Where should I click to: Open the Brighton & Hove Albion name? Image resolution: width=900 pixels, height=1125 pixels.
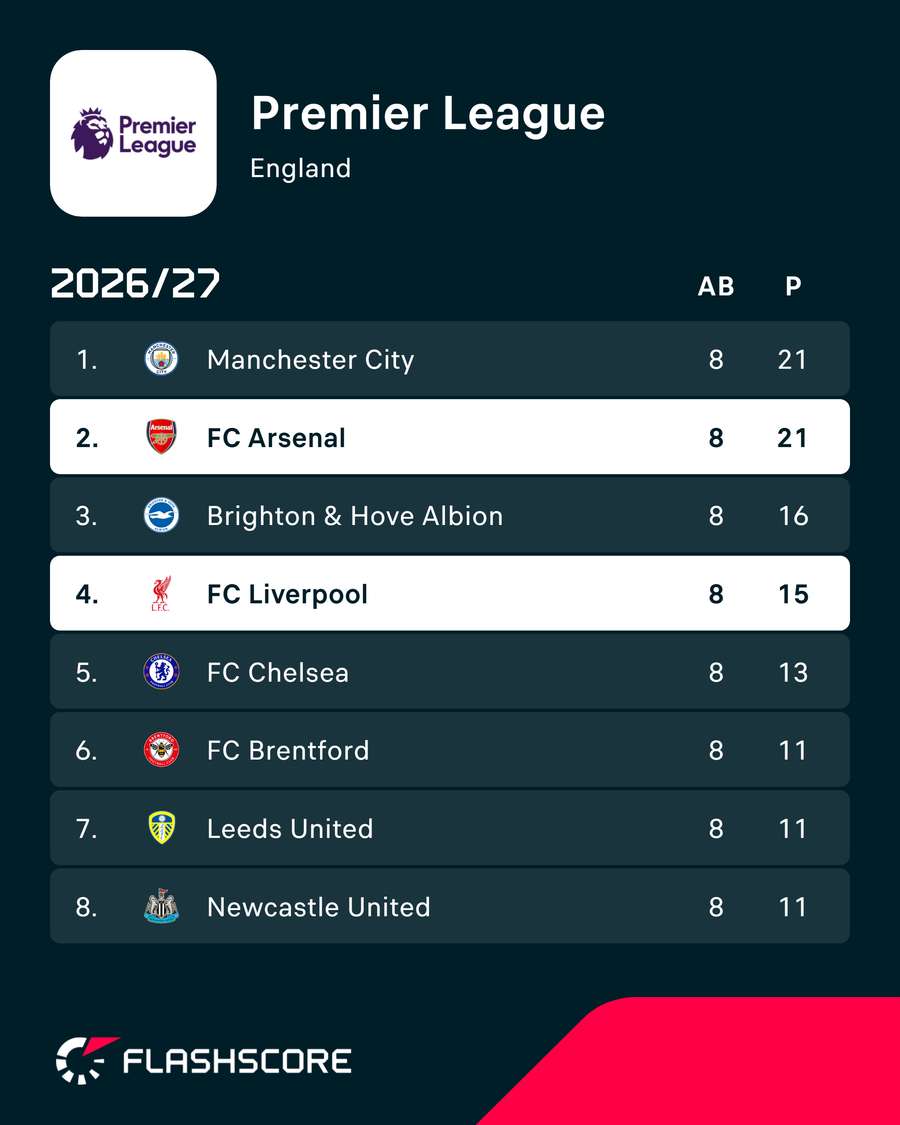(x=355, y=516)
